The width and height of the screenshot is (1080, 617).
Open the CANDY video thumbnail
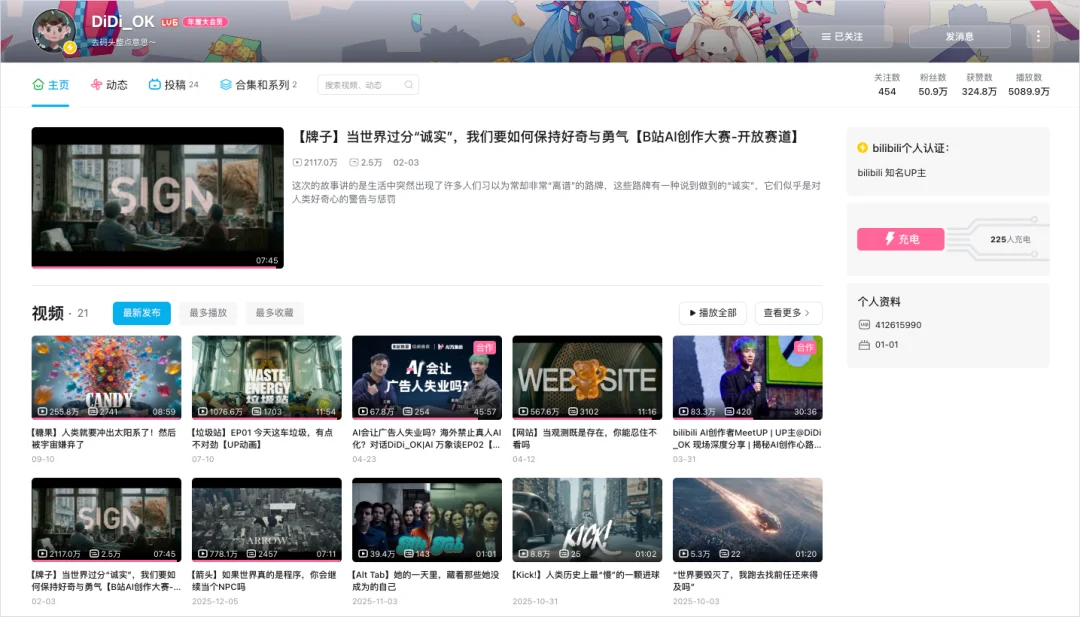click(x=107, y=377)
